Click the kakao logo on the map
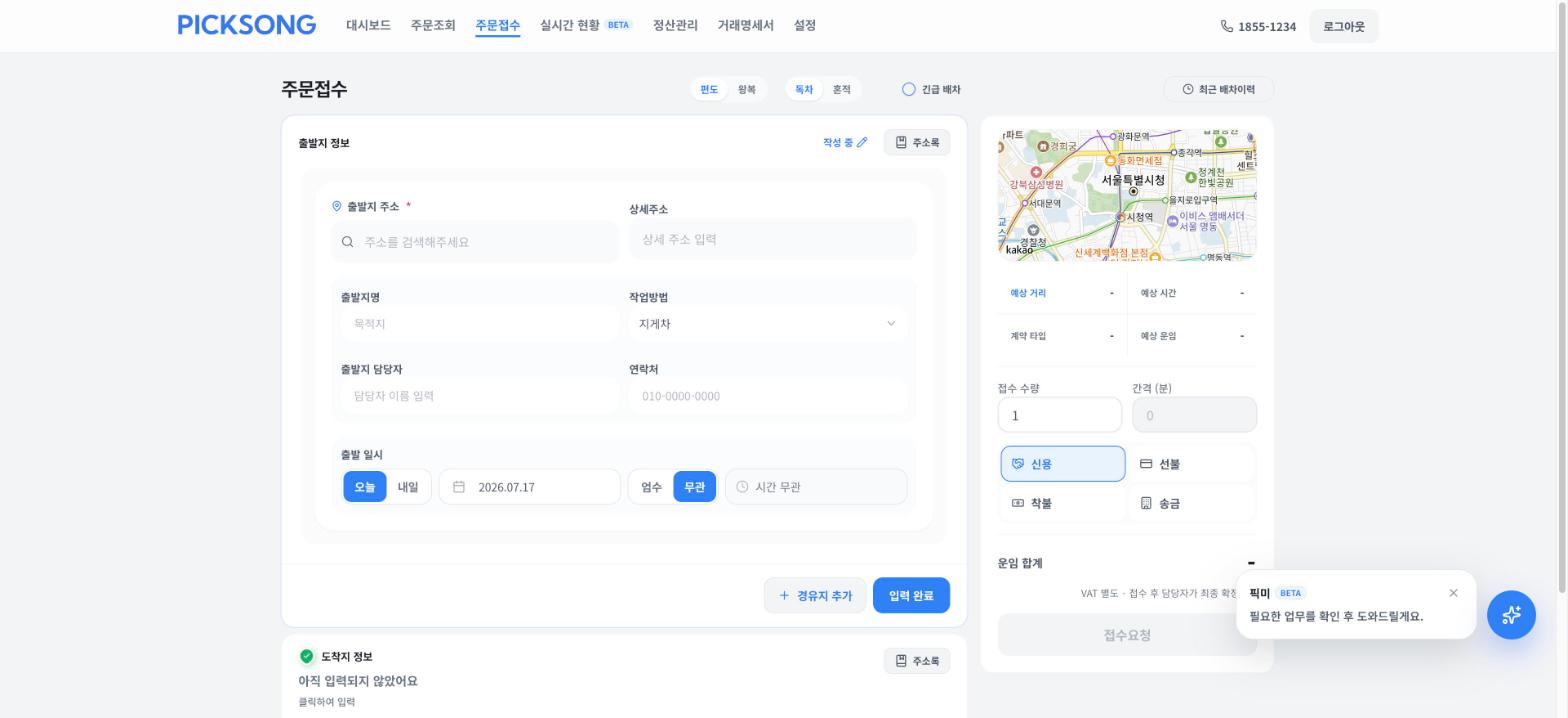Screen dimensions: 1568x718 pyautogui.click(x=1019, y=250)
